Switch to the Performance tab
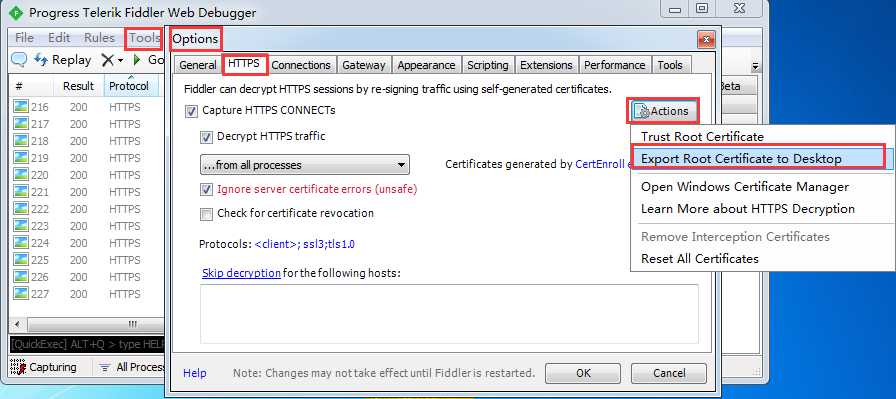This screenshot has height=399, width=896. tap(614, 65)
